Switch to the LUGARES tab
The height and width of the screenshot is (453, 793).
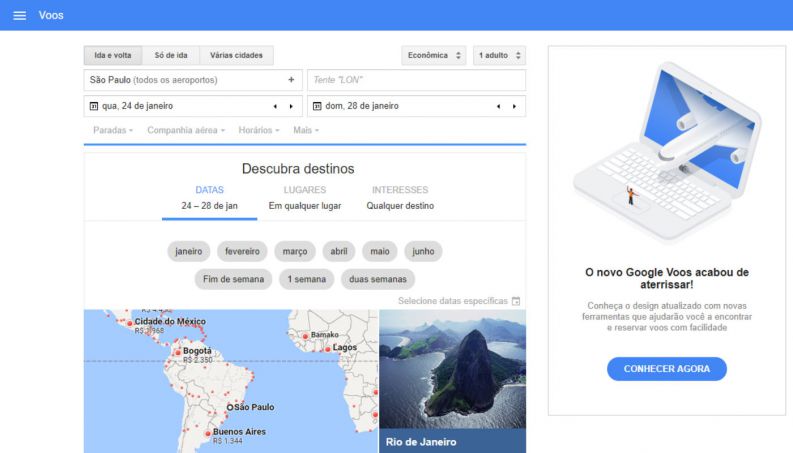304,198
